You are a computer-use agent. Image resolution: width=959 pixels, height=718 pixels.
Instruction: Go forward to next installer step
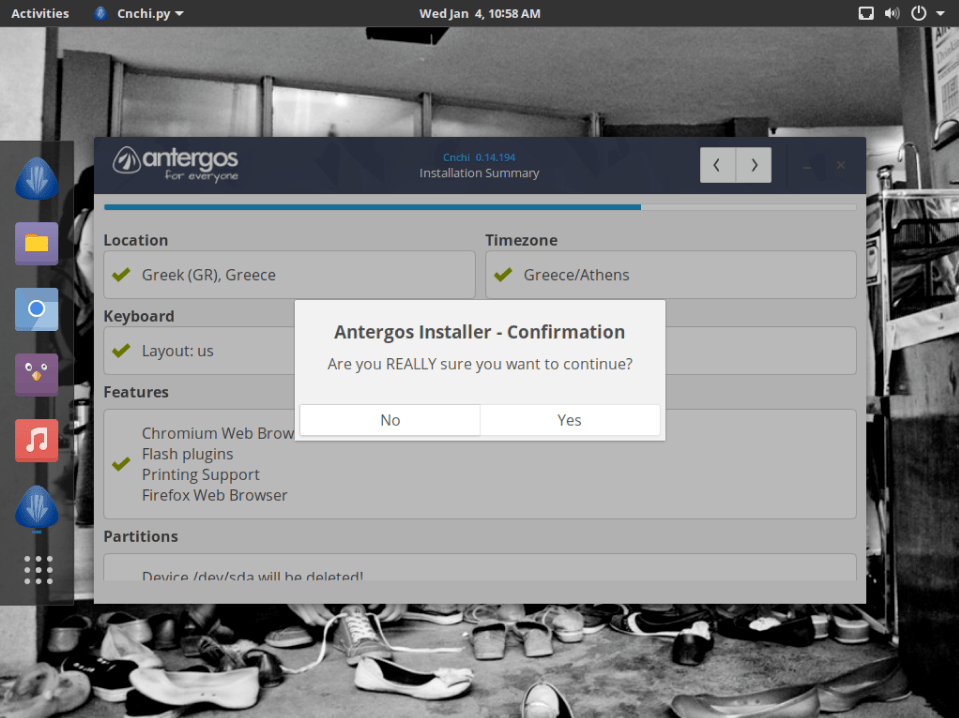754,165
